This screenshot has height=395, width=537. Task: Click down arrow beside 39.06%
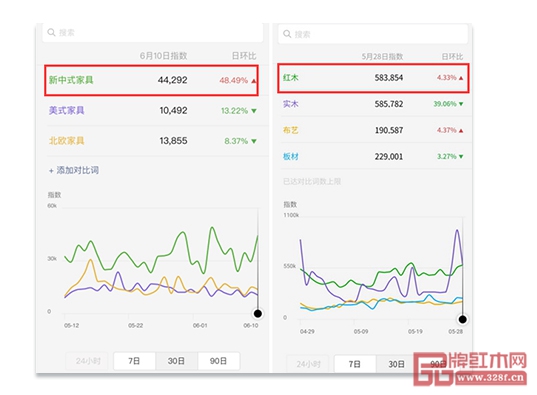[461, 104]
